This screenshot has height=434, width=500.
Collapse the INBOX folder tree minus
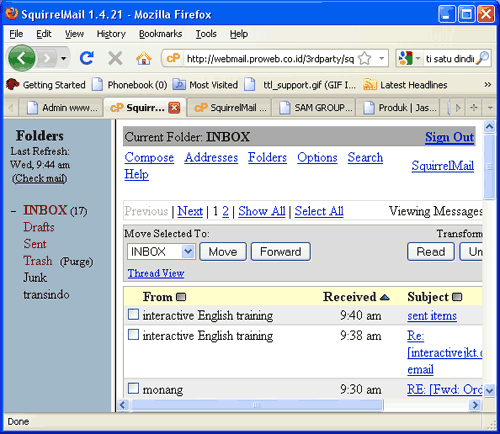[x=13, y=211]
